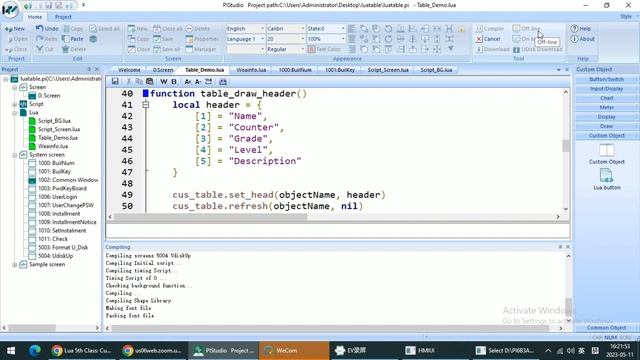Toggle the Compiling panel pin
Viewport: 640px width, 360px height.
560,247
